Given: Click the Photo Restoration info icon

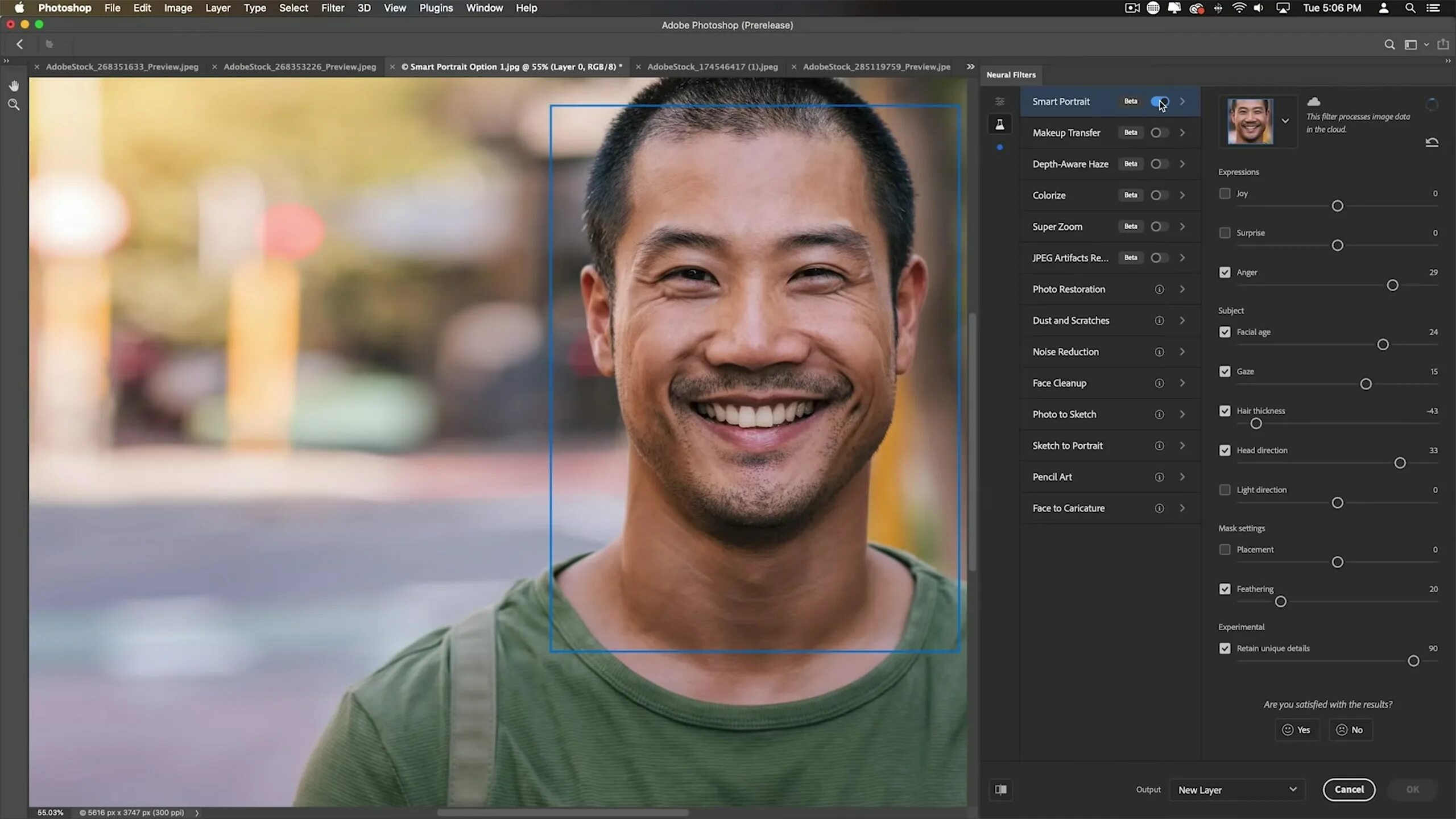Looking at the screenshot, I should [x=1159, y=289].
